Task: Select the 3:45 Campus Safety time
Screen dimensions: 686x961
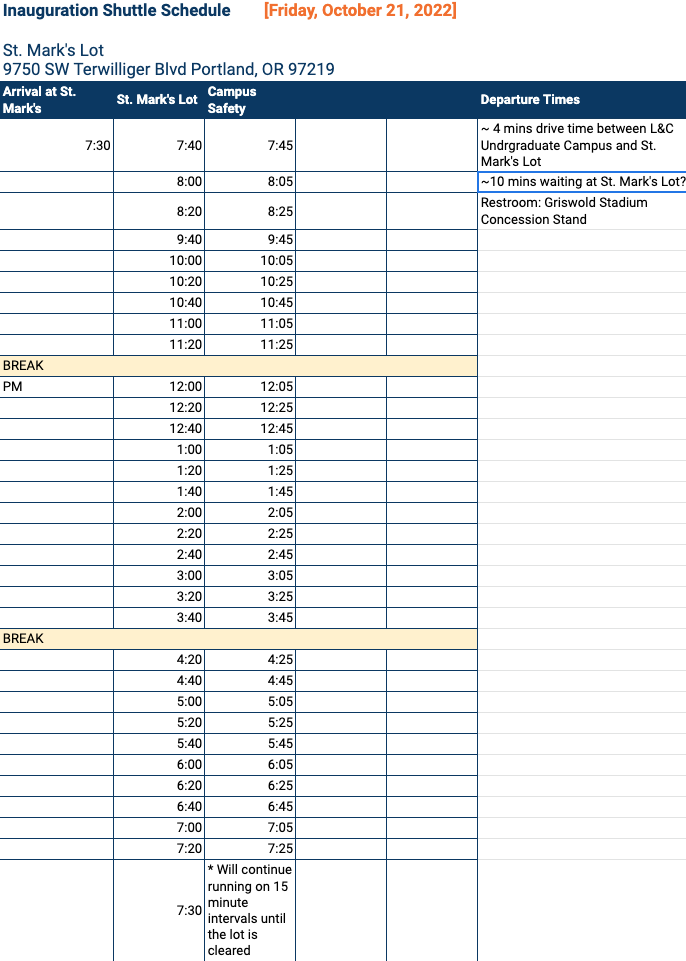Action: [x=249, y=618]
